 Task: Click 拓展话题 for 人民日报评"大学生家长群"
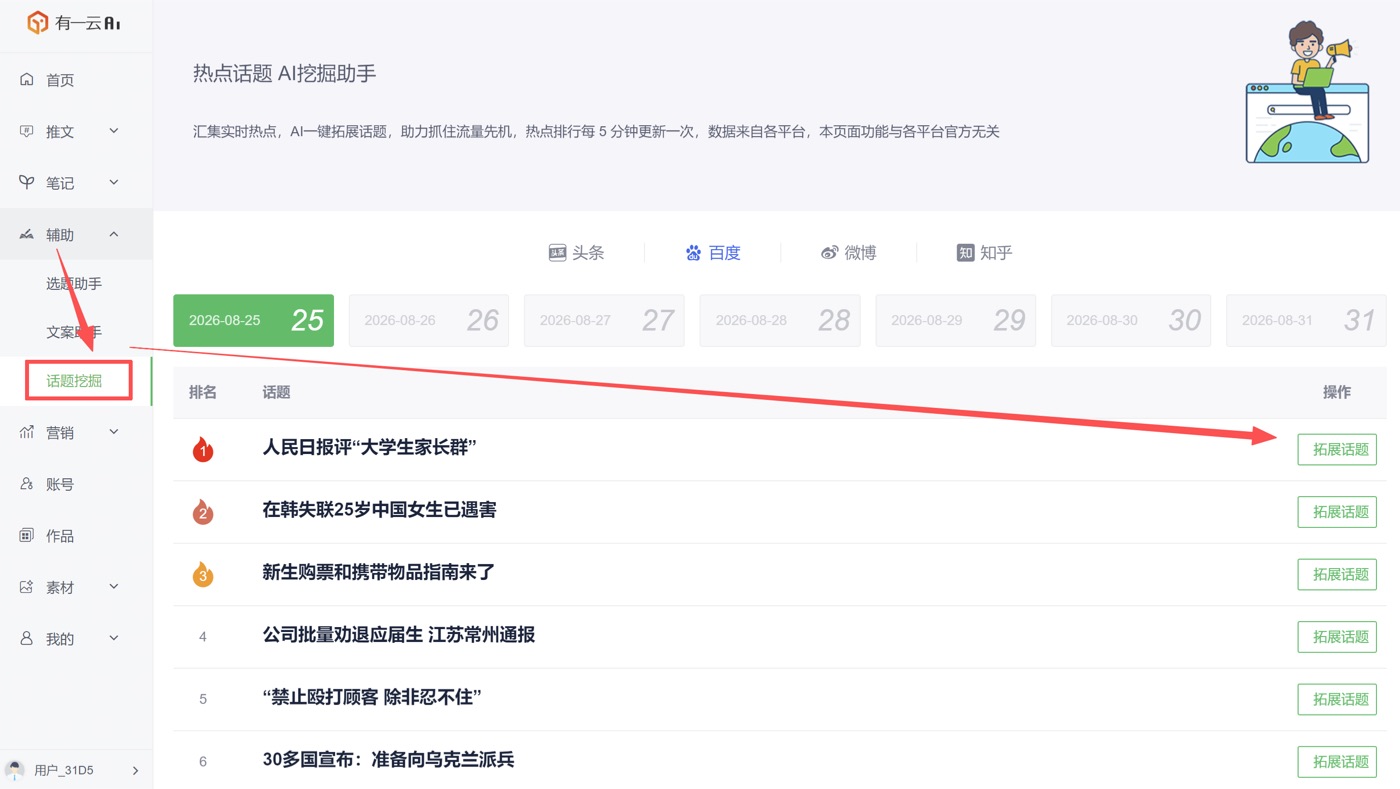pos(1337,450)
